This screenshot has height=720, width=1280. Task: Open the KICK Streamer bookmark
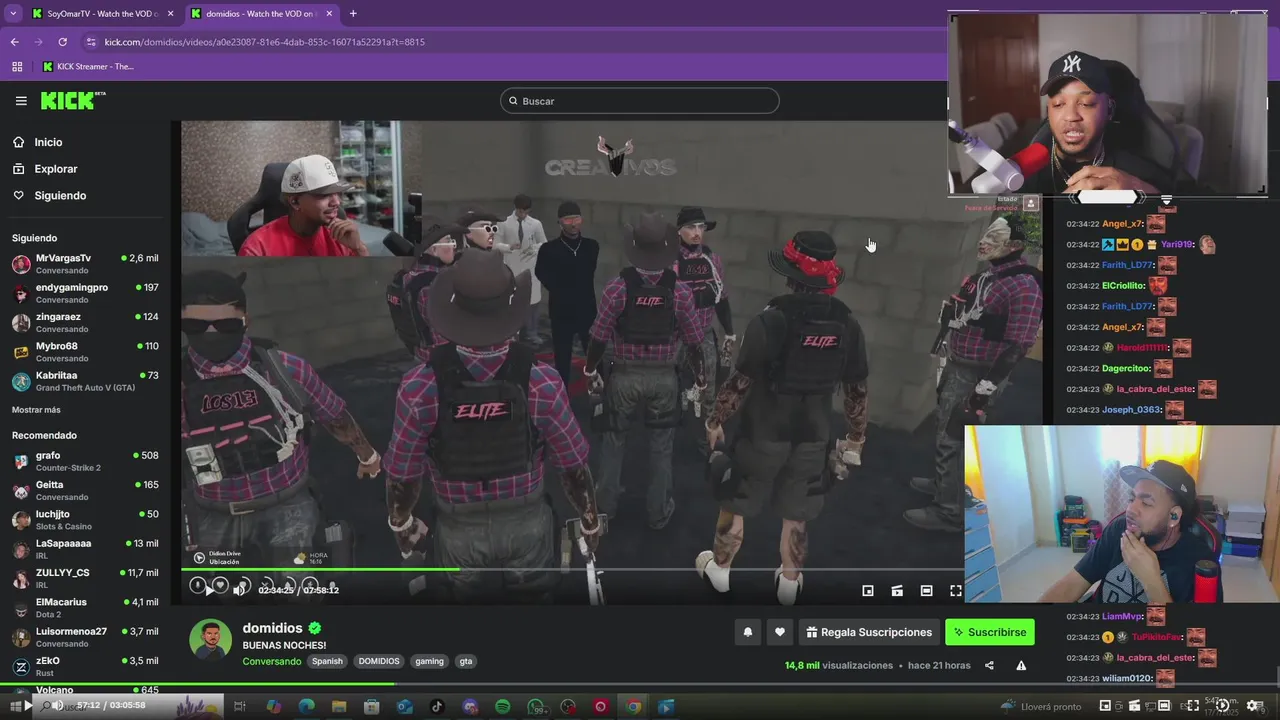coord(88,67)
